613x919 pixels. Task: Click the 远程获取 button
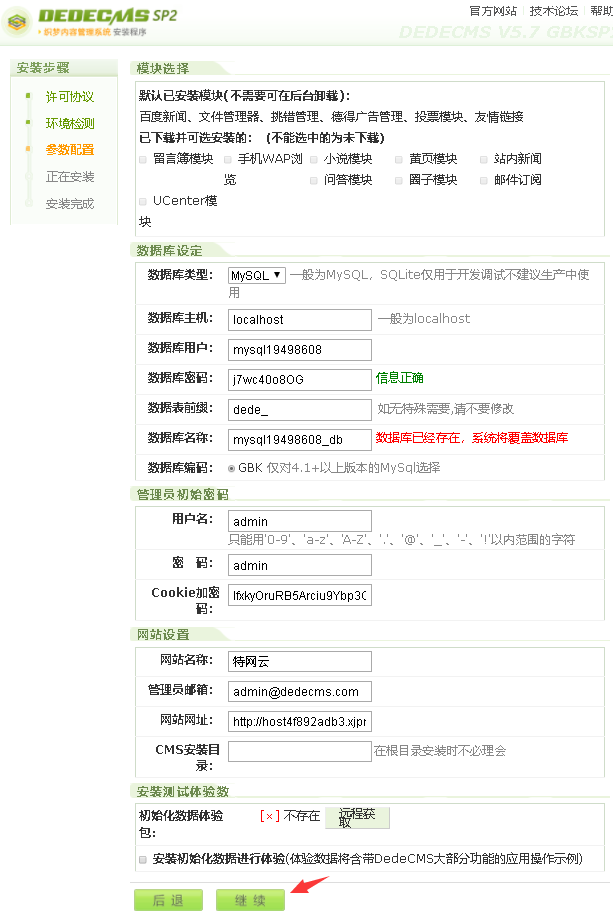tap(357, 817)
